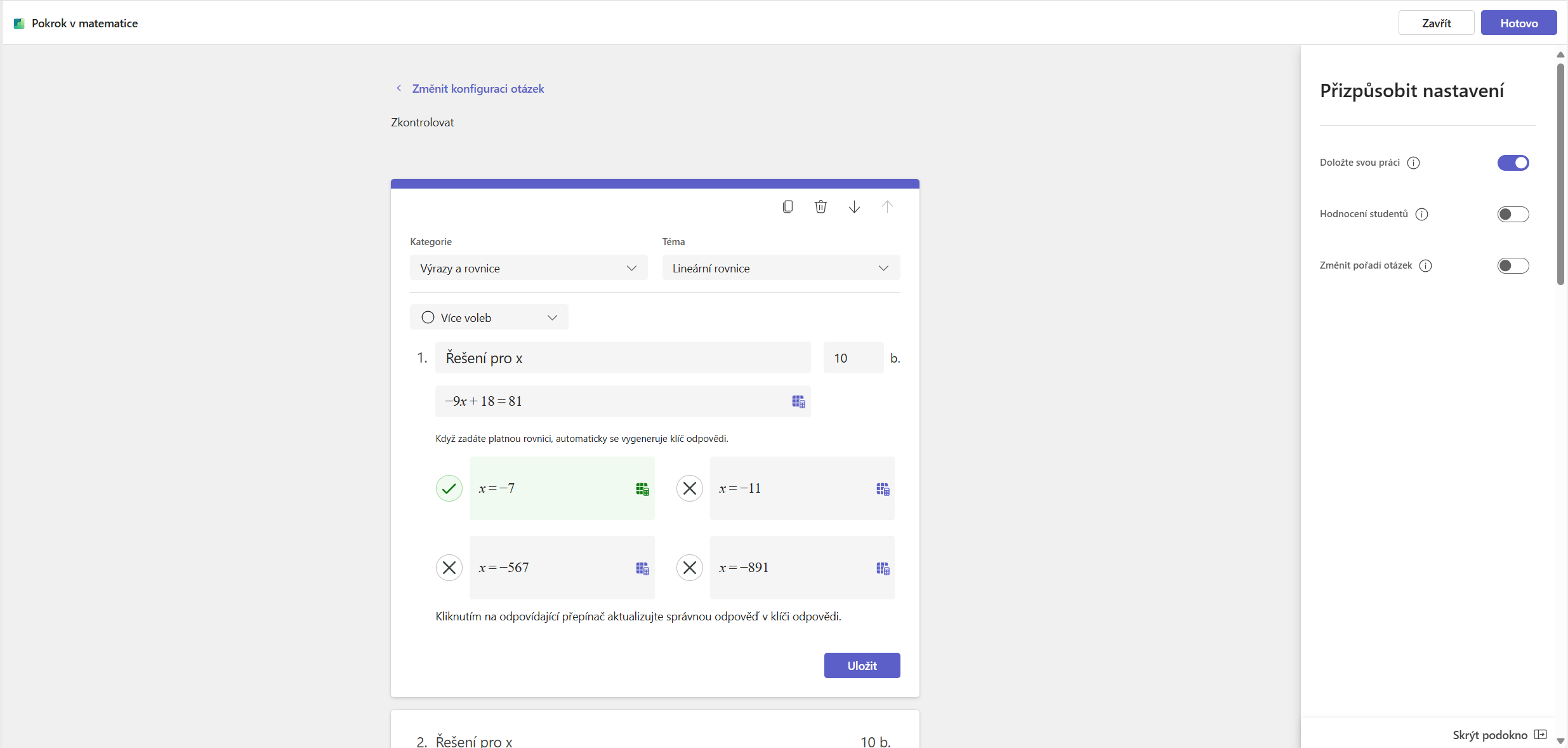Screen dimensions: 1568x748
Task: Go back via Změnit konfiguraci otázek link
Action: point(477,89)
